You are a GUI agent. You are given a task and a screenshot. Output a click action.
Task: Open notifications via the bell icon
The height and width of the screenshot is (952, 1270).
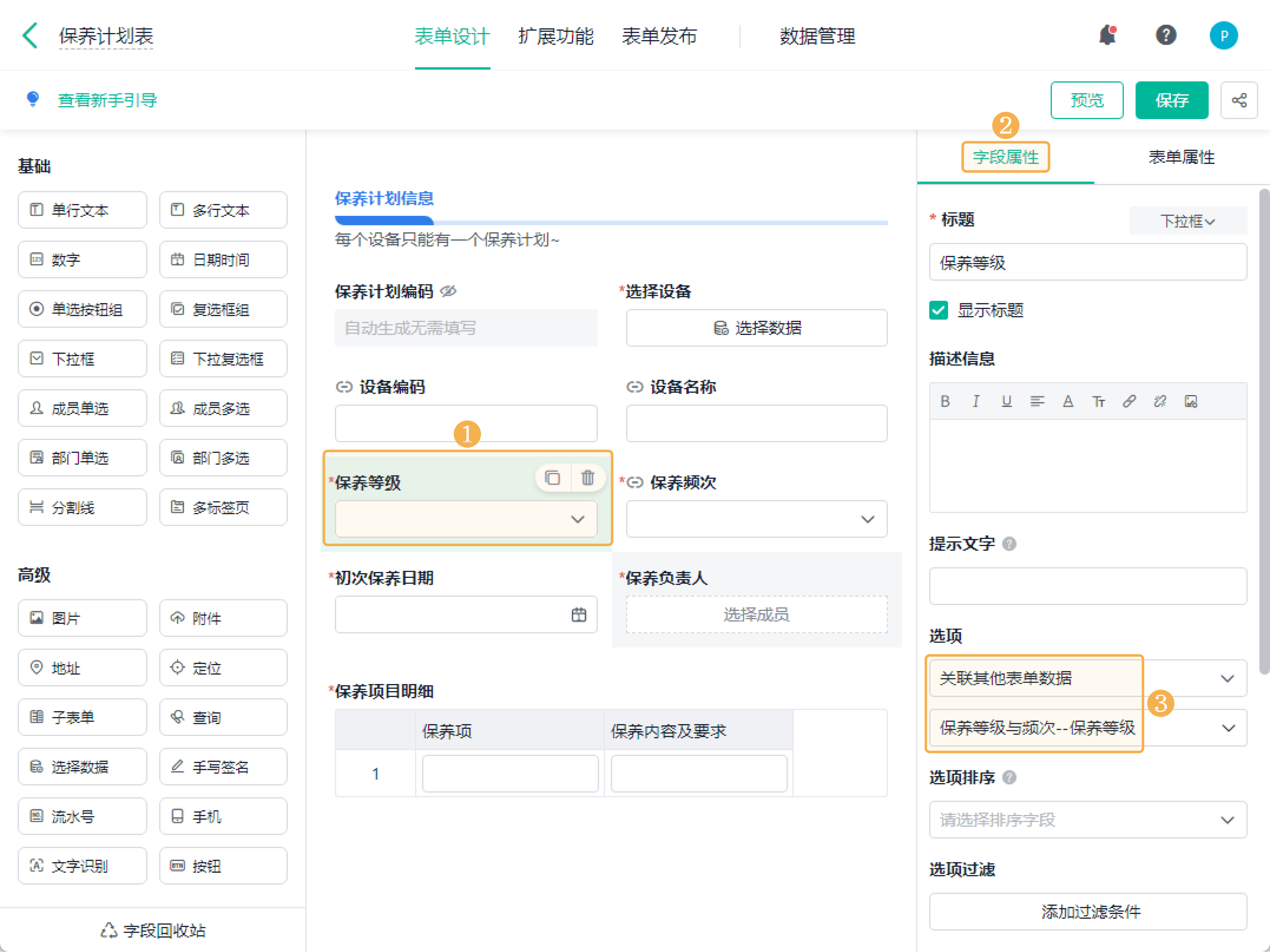pyautogui.click(x=1107, y=36)
